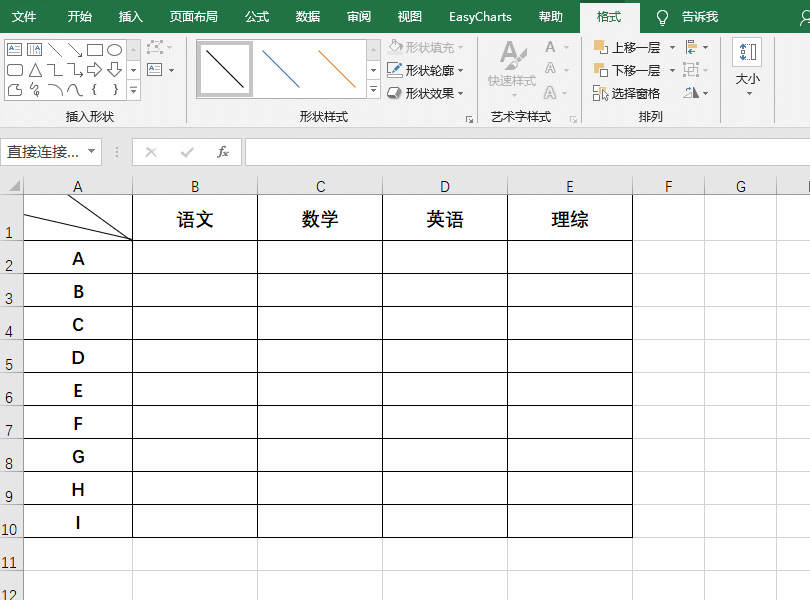Click the Tell me lightbulb icon
The height and width of the screenshot is (600, 810).
click(x=662, y=18)
